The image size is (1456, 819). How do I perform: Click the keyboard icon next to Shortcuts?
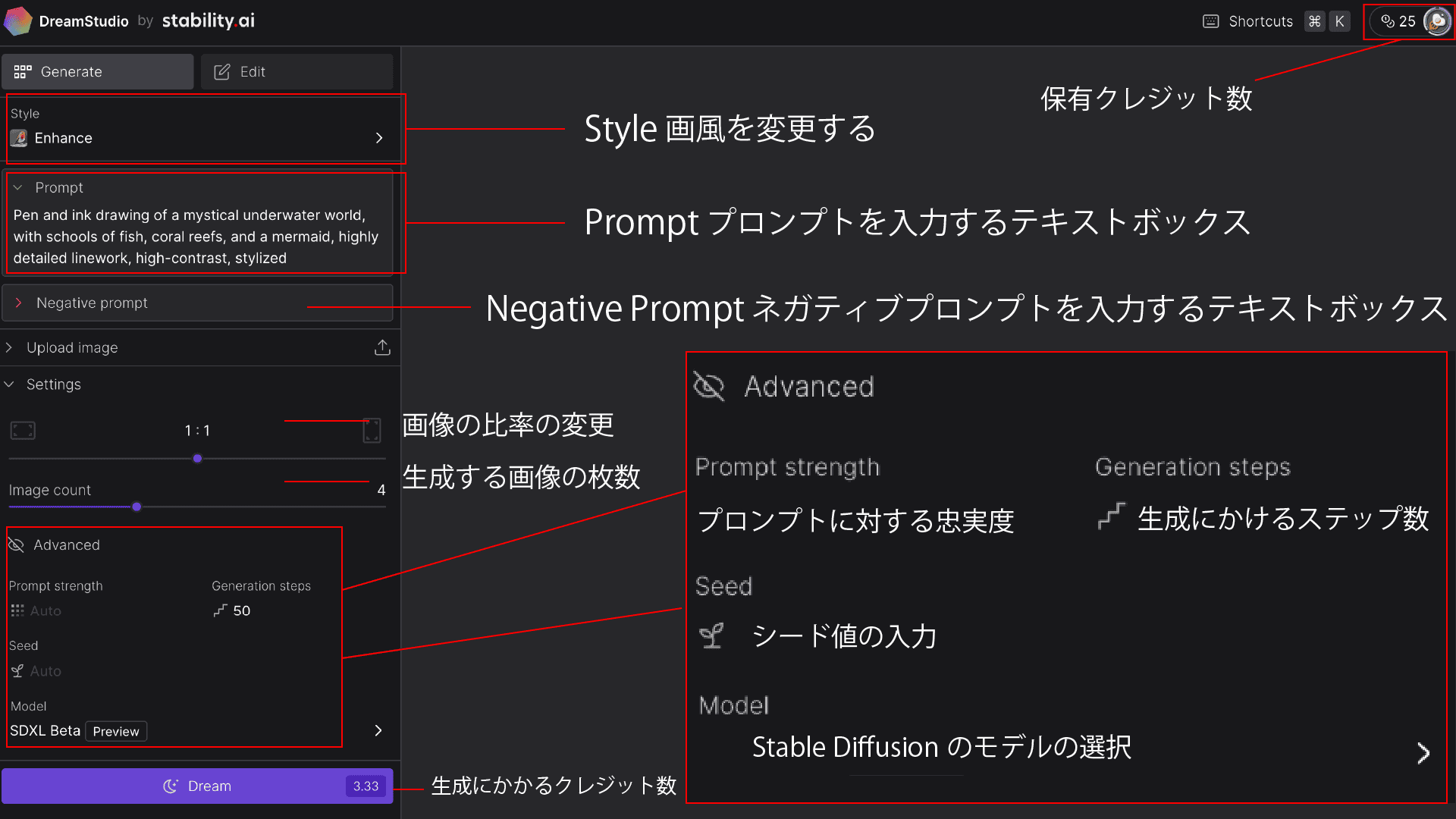pyautogui.click(x=1210, y=21)
